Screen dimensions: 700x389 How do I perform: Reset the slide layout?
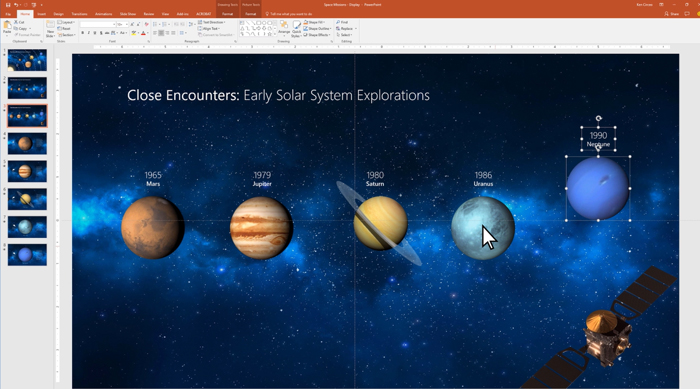coord(64,29)
